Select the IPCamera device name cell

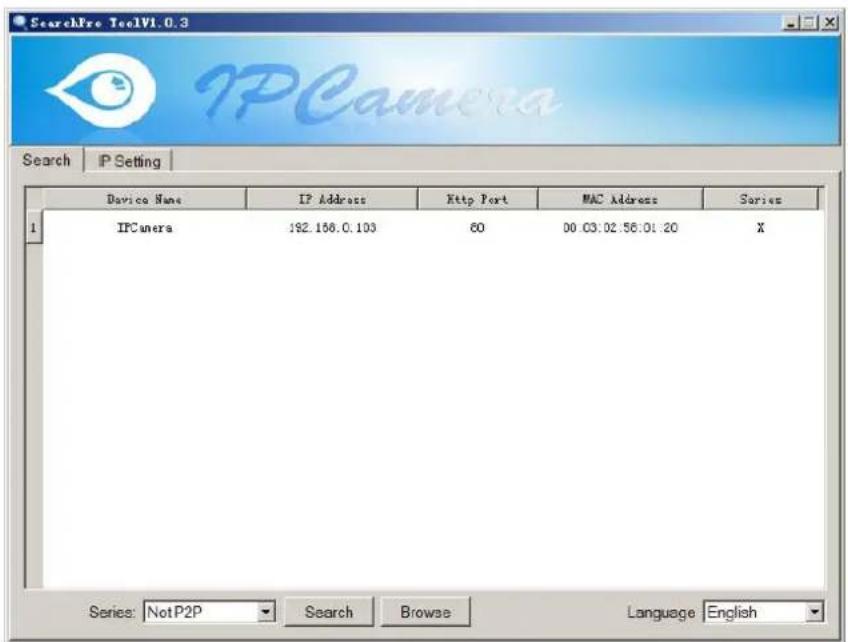point(144,228)
